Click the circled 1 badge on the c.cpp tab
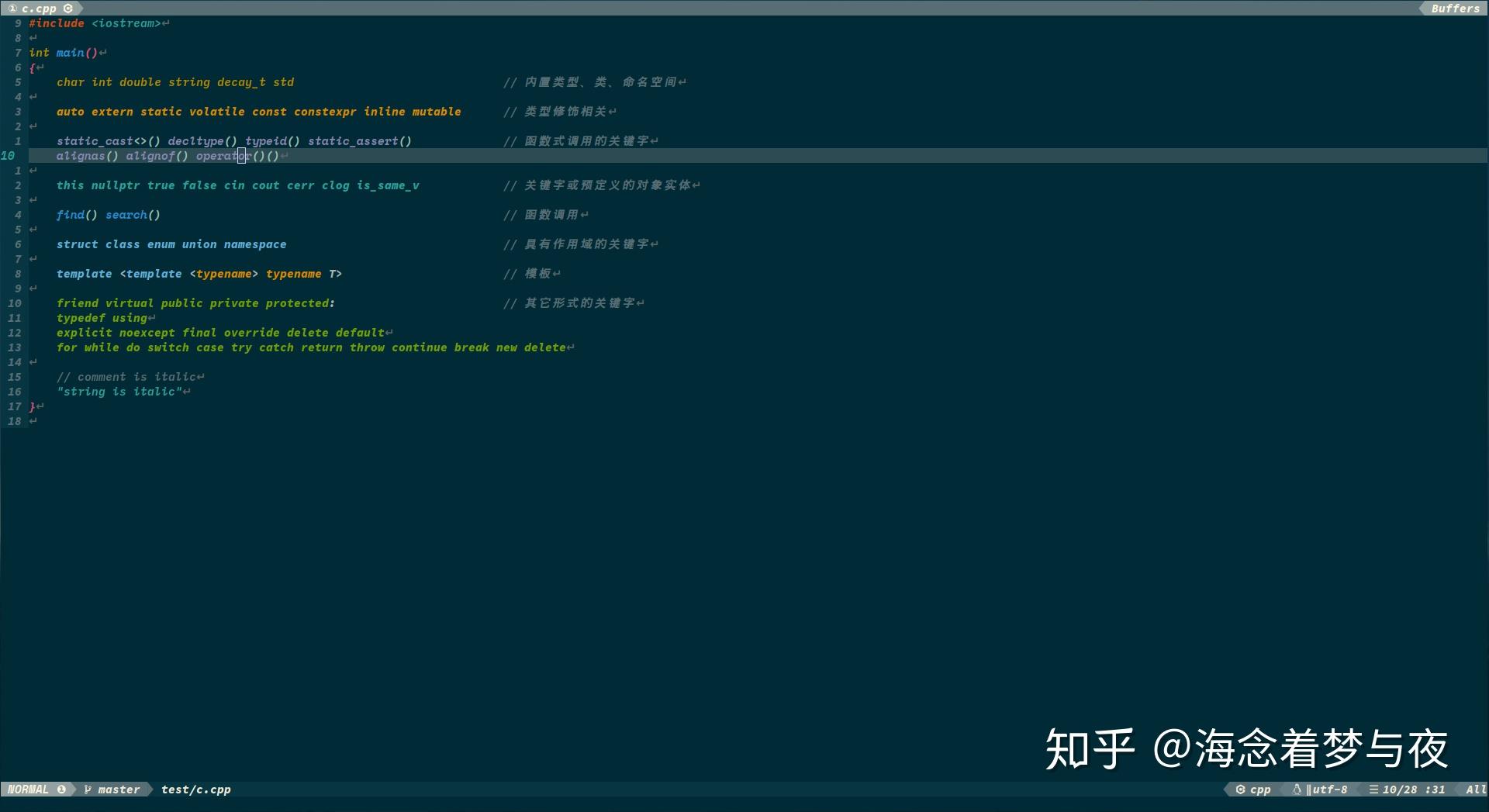 click(13, 9)
